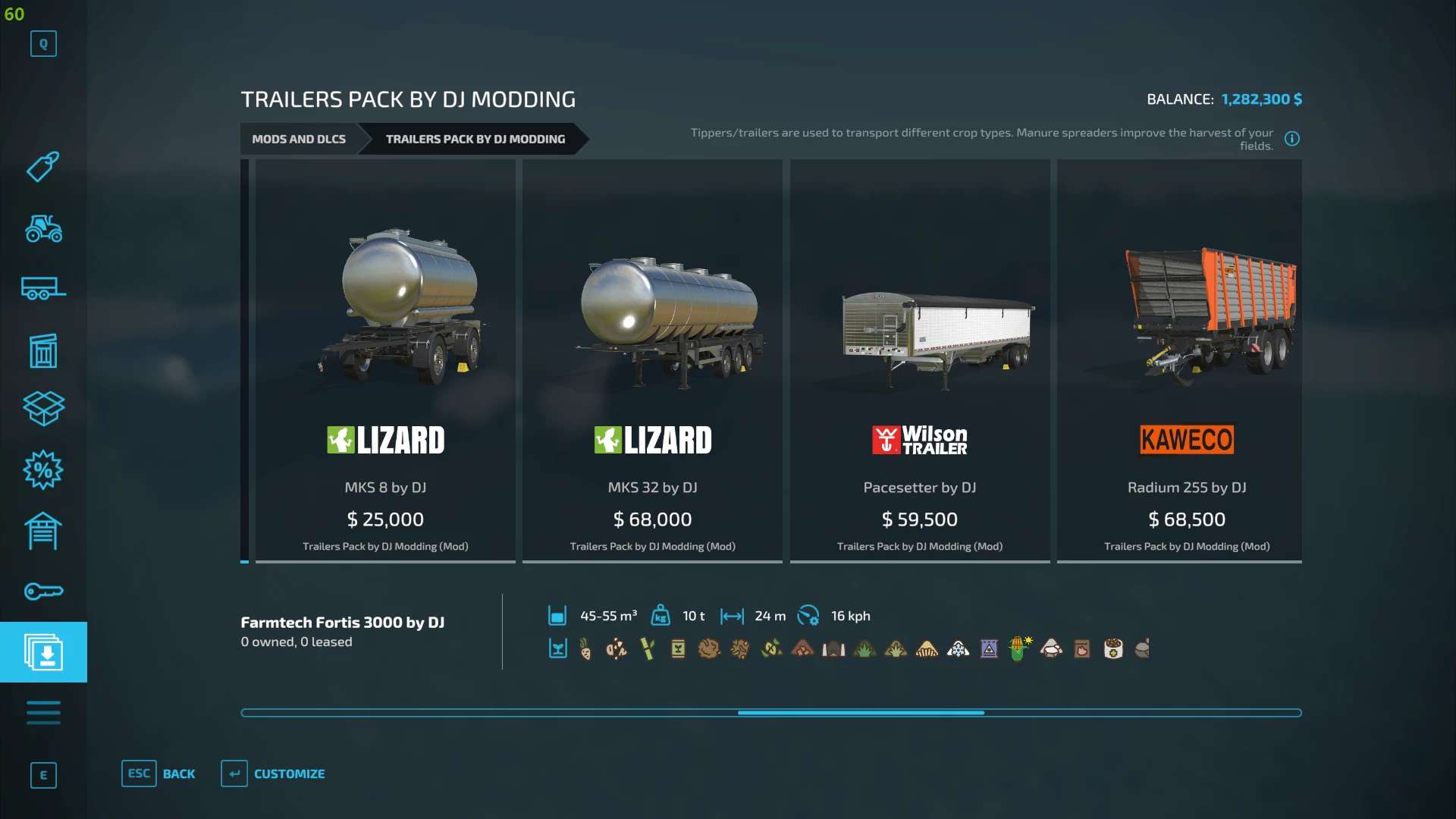Open the leasing key icon
1456x819 pixels.
pos(43,591)
